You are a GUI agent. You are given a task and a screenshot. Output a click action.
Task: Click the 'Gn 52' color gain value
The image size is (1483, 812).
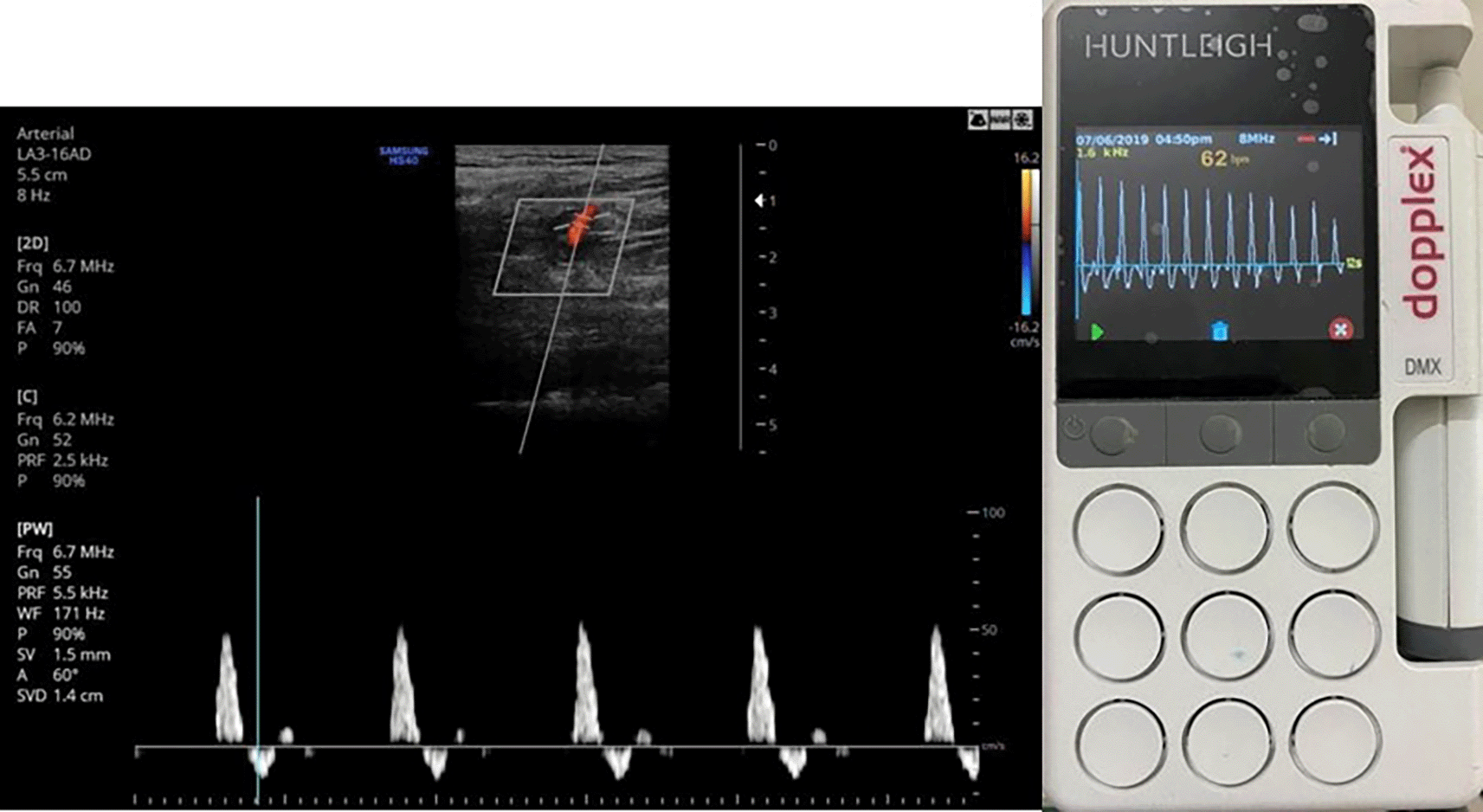(x=44, y=440)
